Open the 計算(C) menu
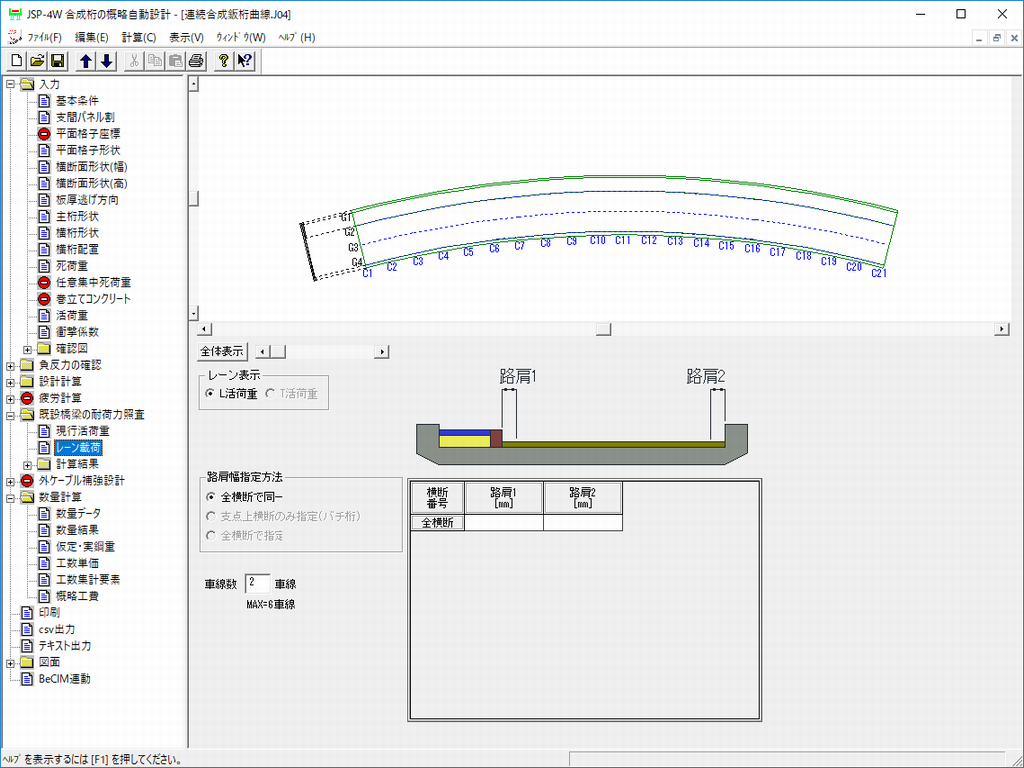 pos(139,37)
